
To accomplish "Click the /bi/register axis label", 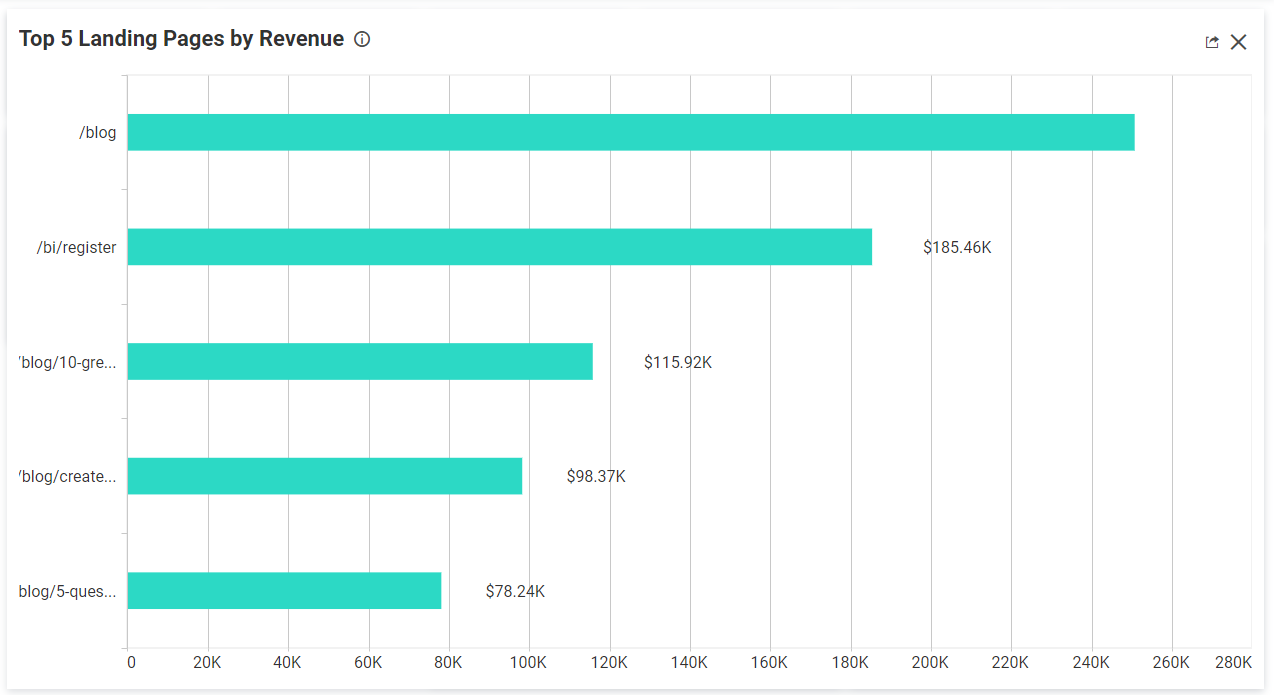I will click(x=79, y=247).
